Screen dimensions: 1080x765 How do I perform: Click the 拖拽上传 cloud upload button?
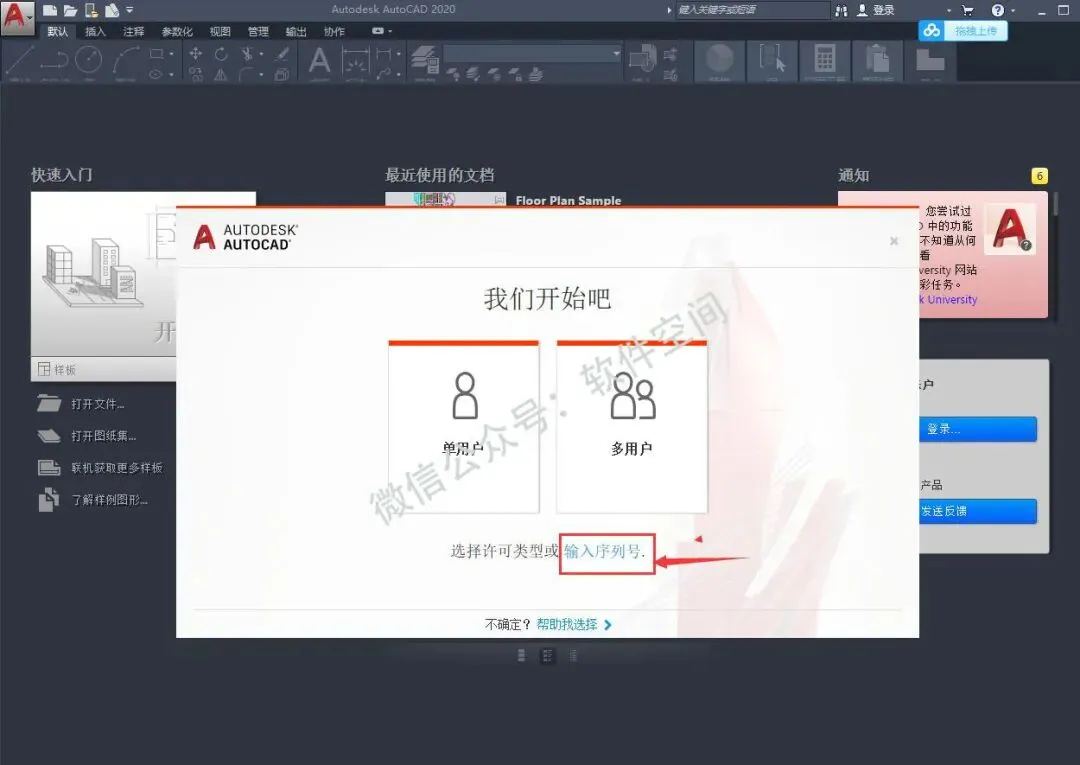(x=963, y=31)
